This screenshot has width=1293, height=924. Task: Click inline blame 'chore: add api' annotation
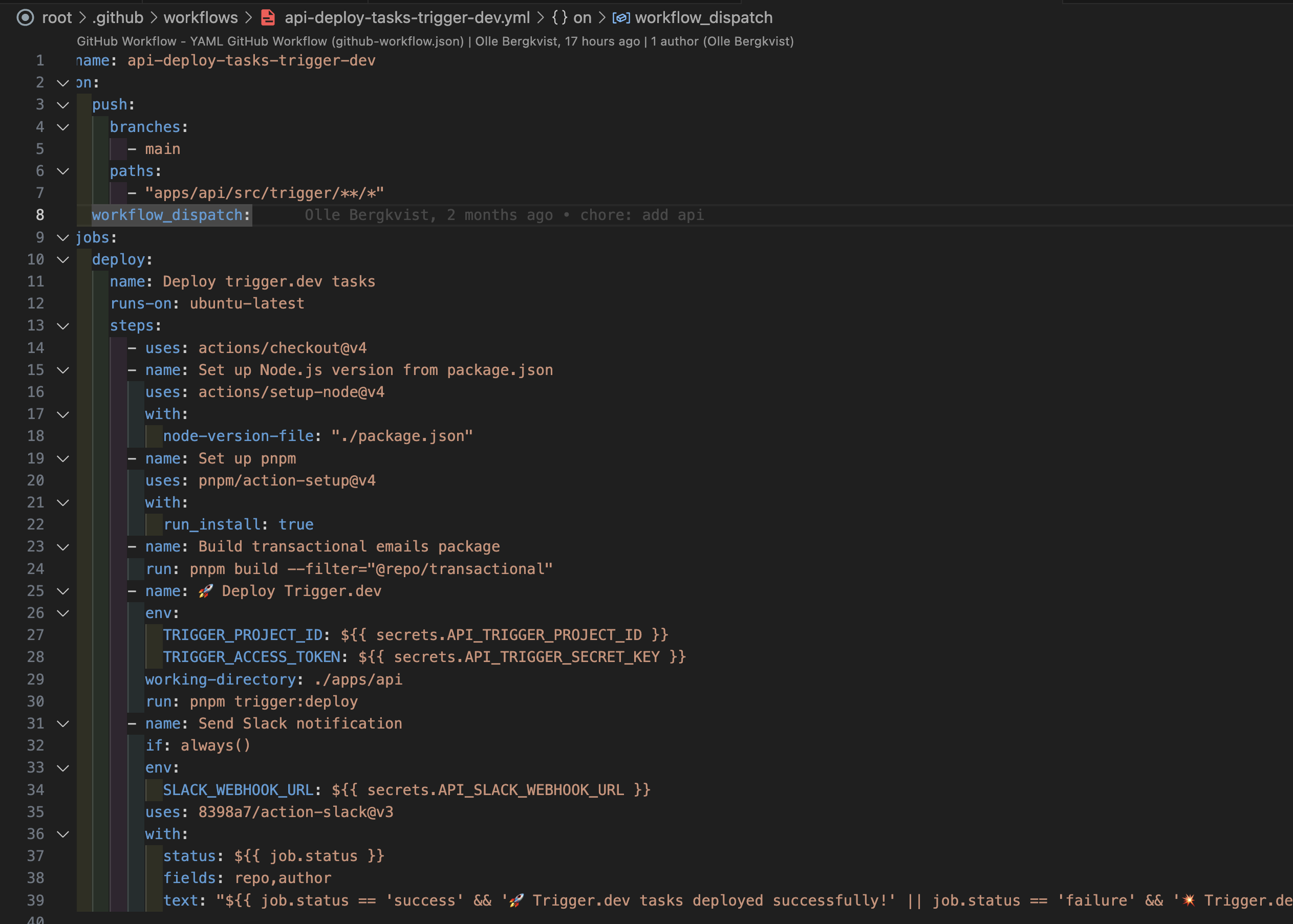(642, 215)
